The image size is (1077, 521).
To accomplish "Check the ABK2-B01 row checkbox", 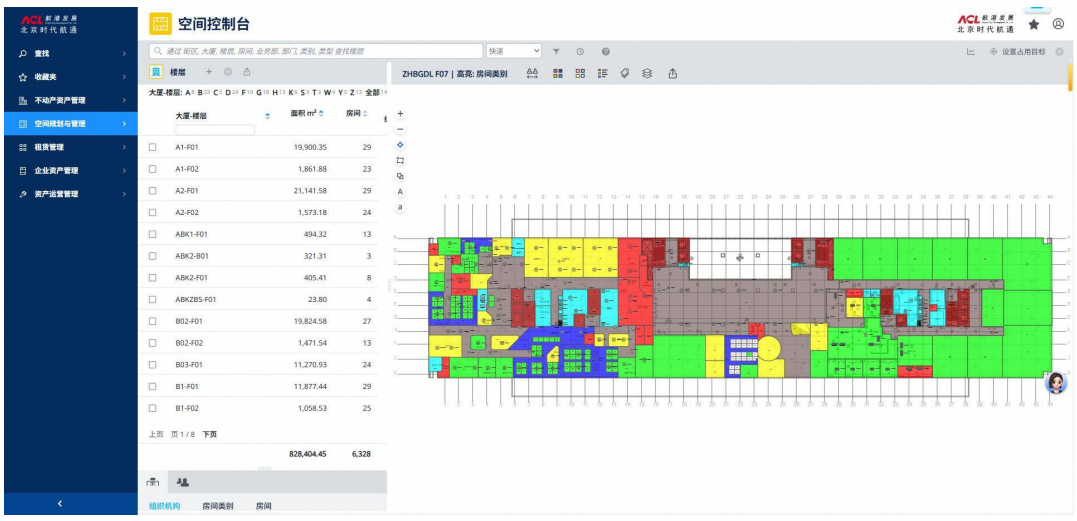I will [x=153, y=256].
